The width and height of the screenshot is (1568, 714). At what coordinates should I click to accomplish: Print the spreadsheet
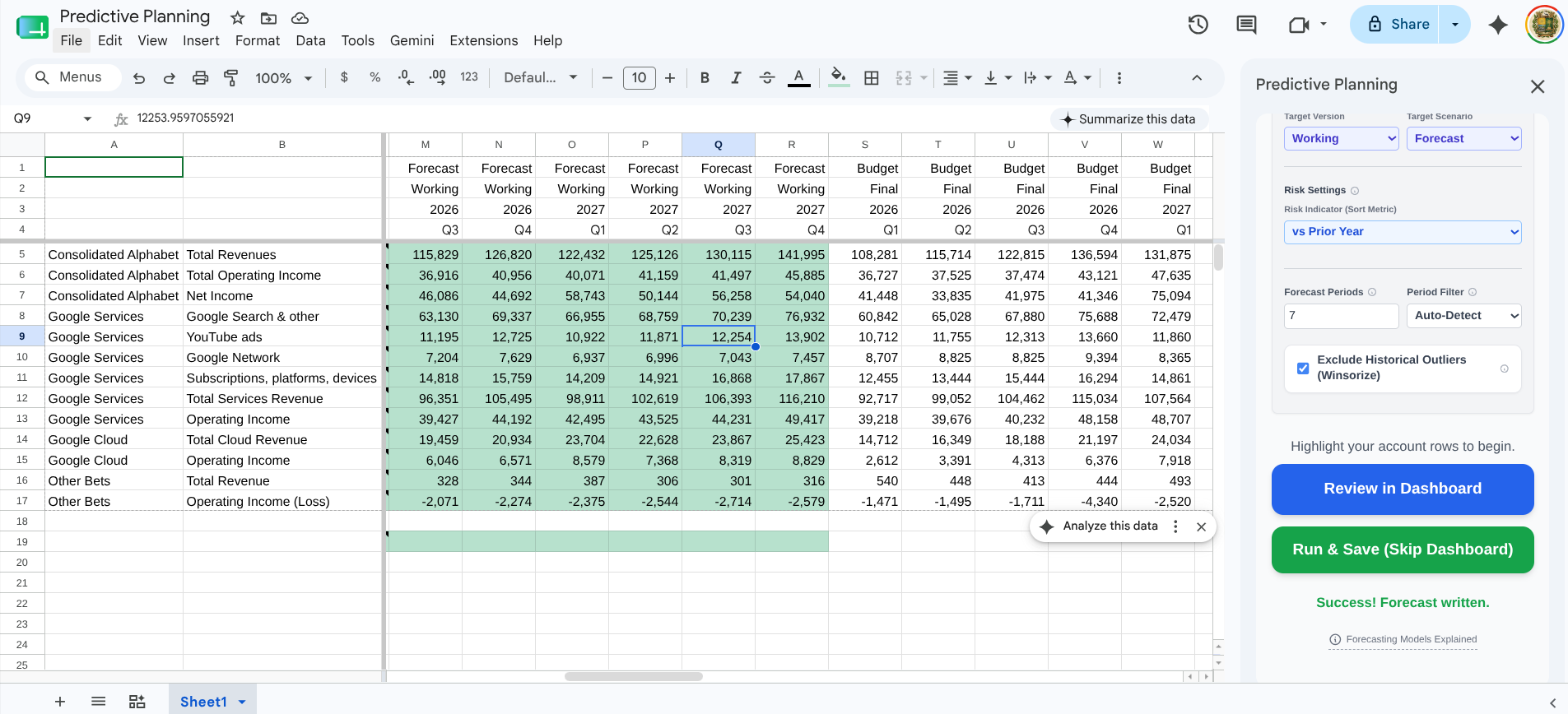point(200,78)
